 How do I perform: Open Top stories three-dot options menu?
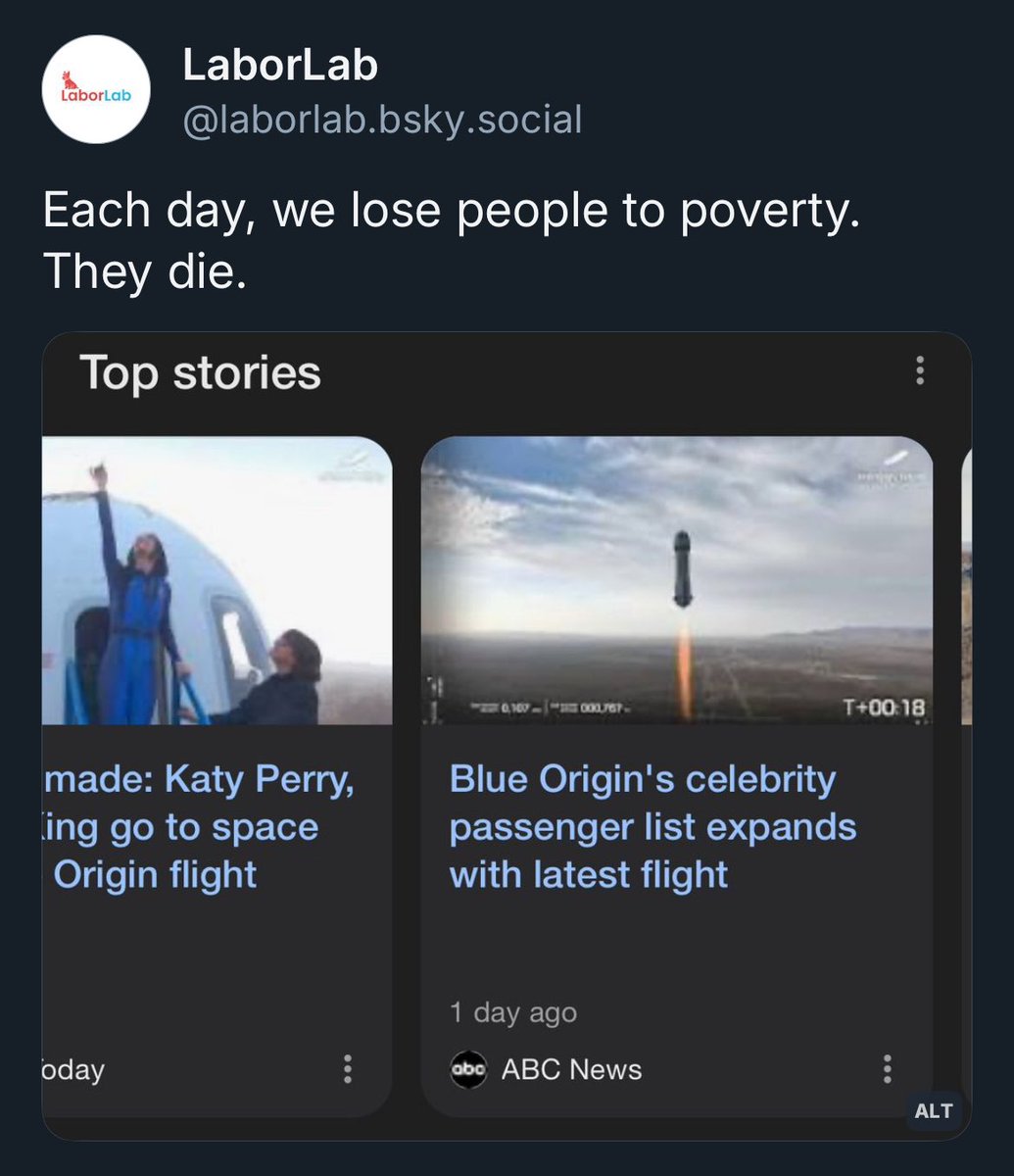(x=919, y=371)
